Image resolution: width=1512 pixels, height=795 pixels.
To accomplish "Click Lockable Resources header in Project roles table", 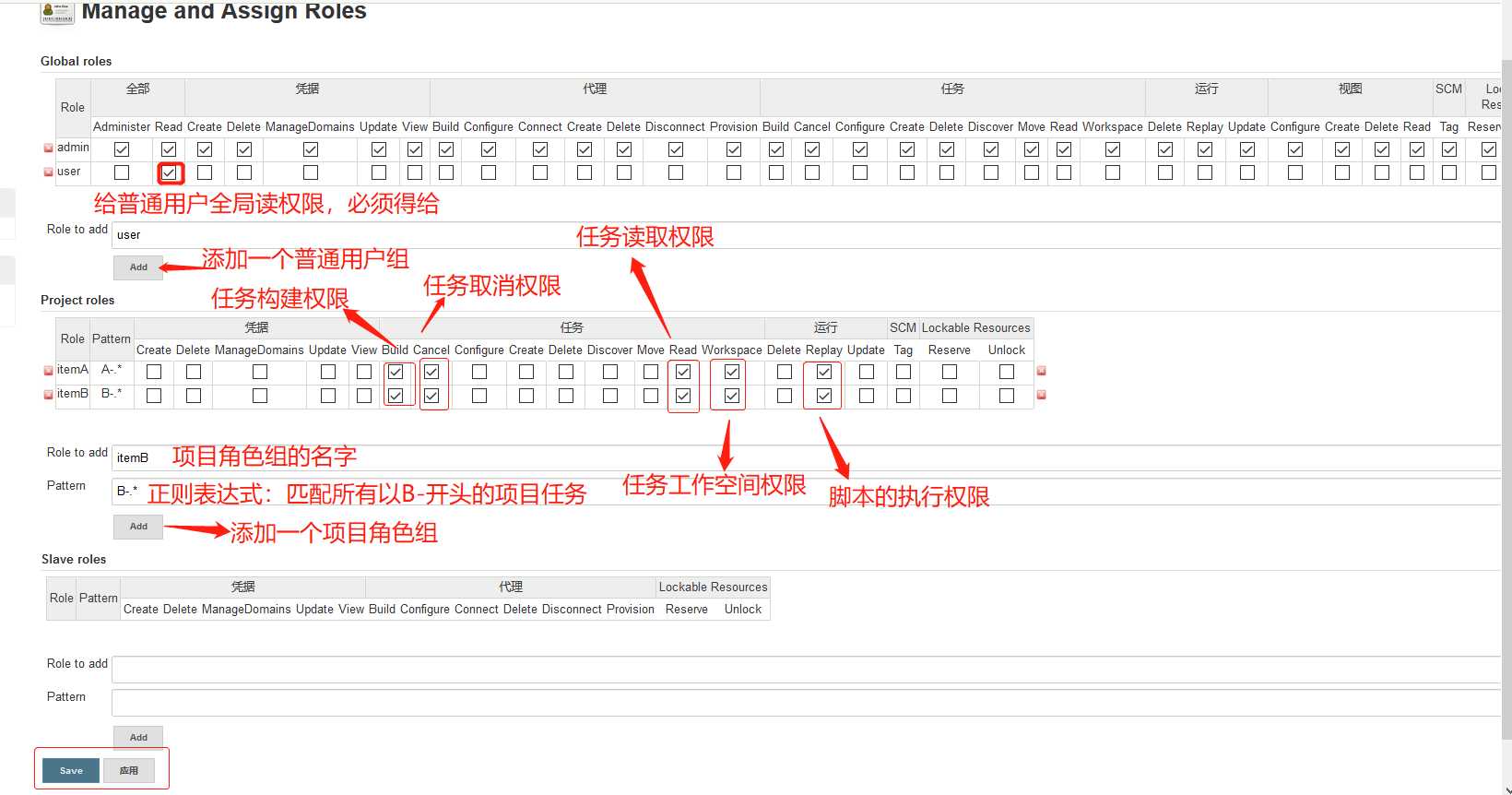I will 976,328.
